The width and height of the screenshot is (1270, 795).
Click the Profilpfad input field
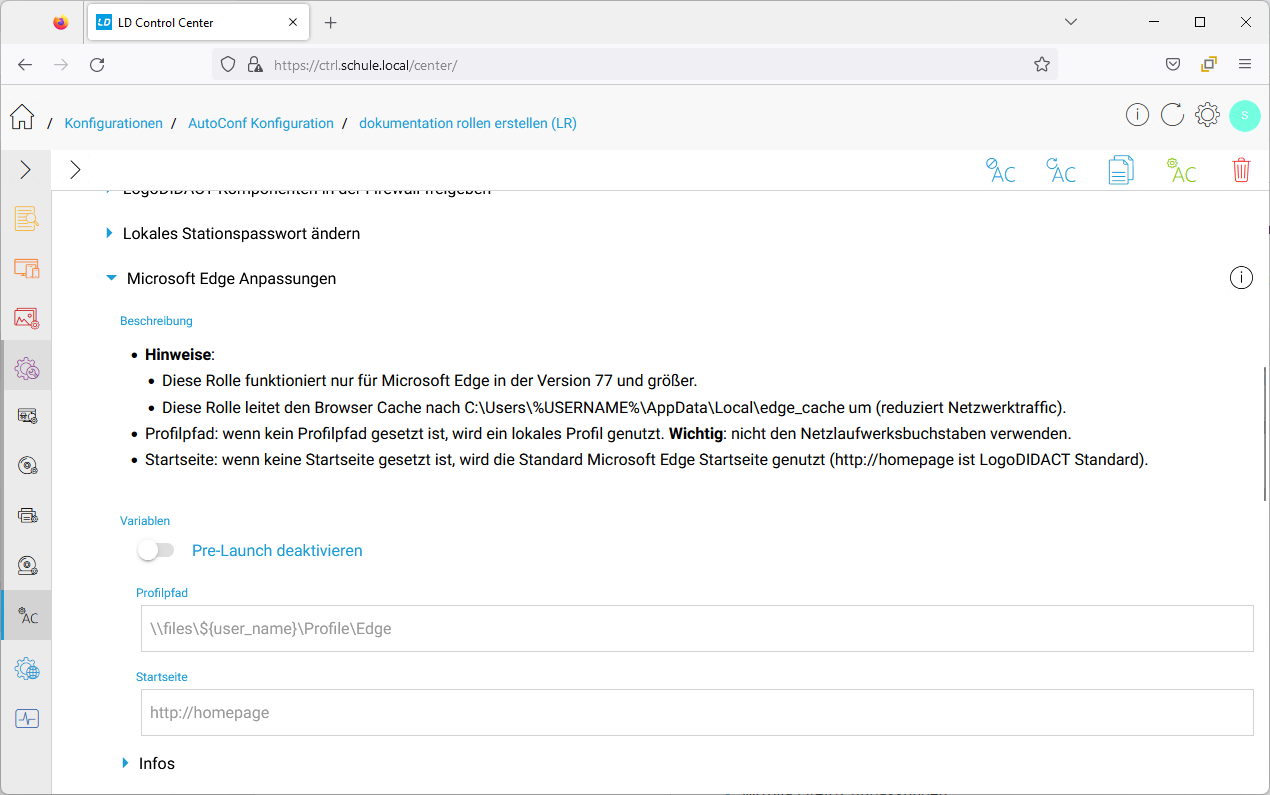pyautogui.click(x=697, y=628)
